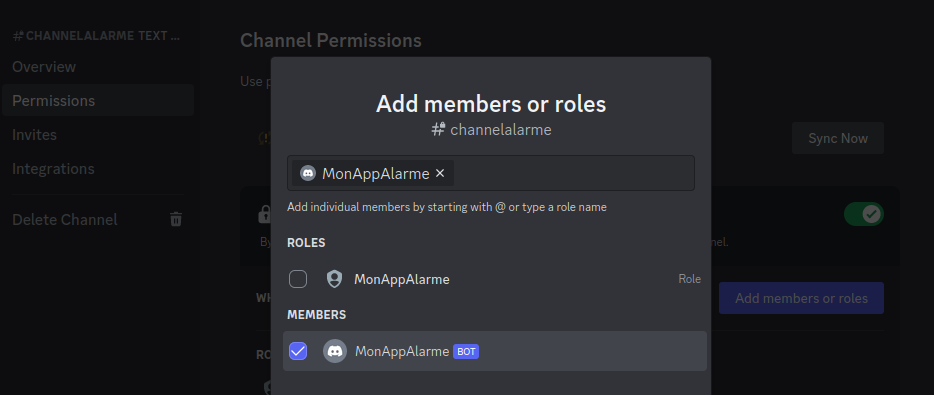Click the 'Add members or roles' dialog title

click(491, 104)
